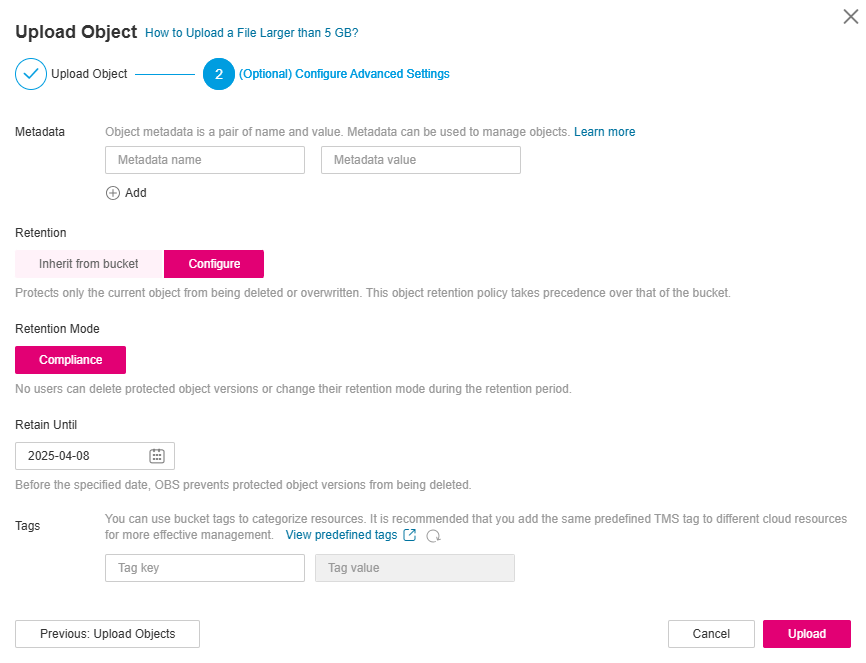Open the metadata Learn more link
The width and height of the screenshot is (866, 663).
pos(605,132)
